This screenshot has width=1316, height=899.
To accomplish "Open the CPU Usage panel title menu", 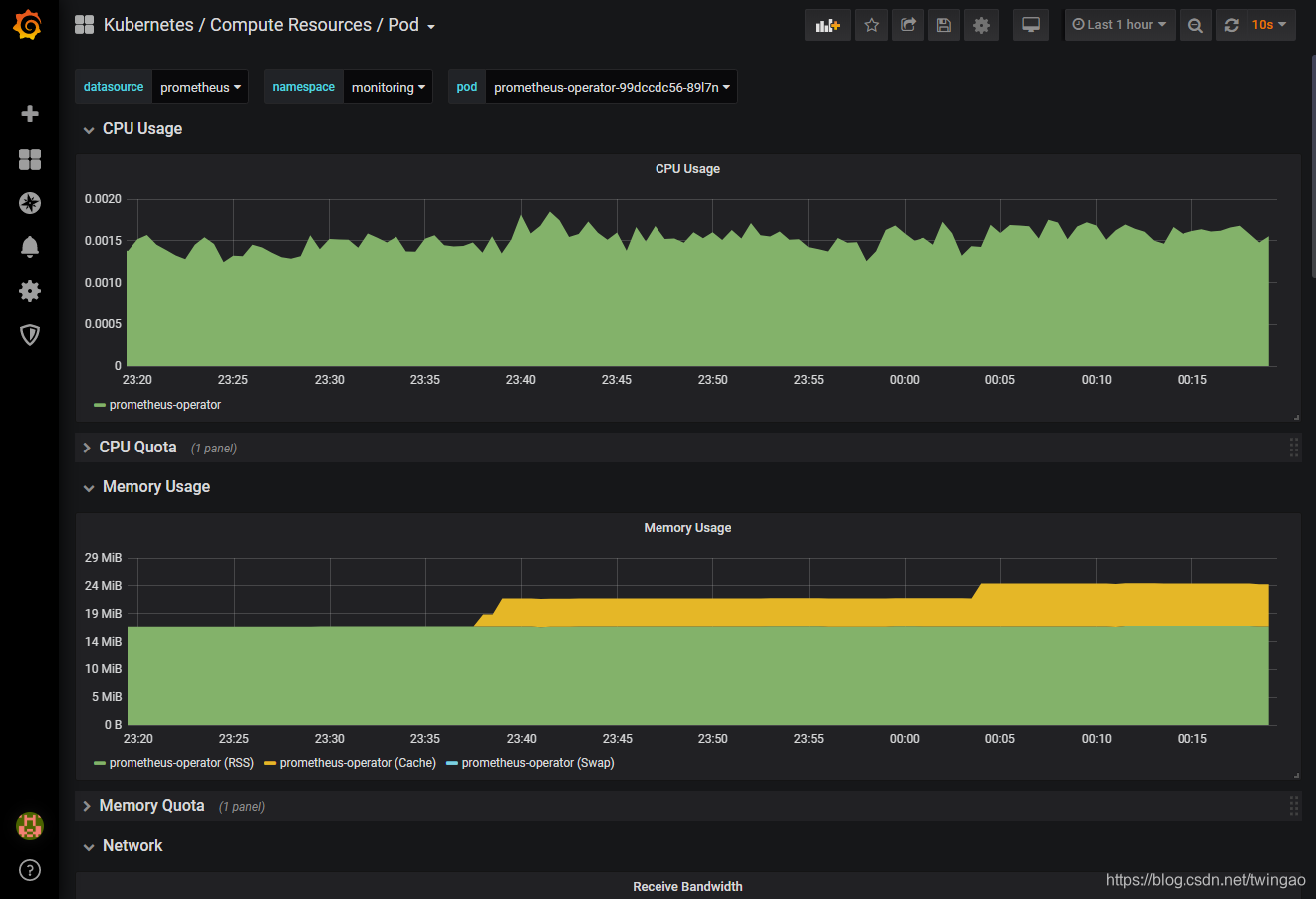I will click(x=687, y=169).
